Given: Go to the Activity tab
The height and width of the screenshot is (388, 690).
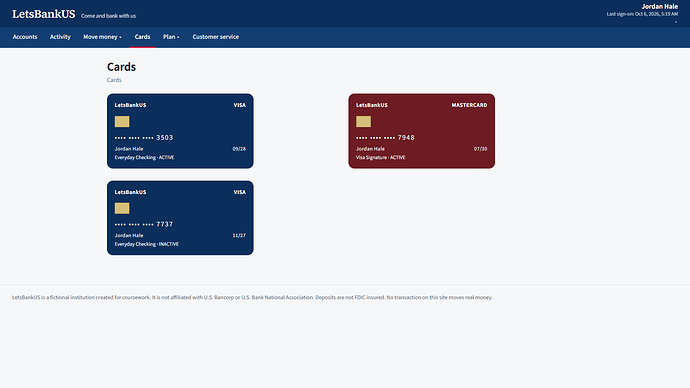Looking at the screenshot, I should (x=60, y=37).
